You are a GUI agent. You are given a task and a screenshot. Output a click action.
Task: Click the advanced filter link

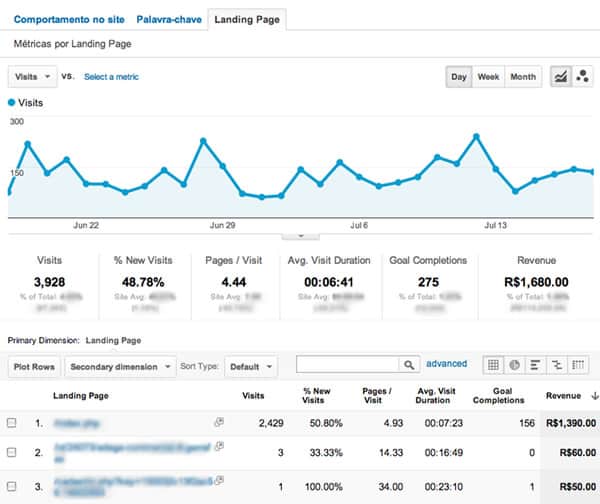447,364
